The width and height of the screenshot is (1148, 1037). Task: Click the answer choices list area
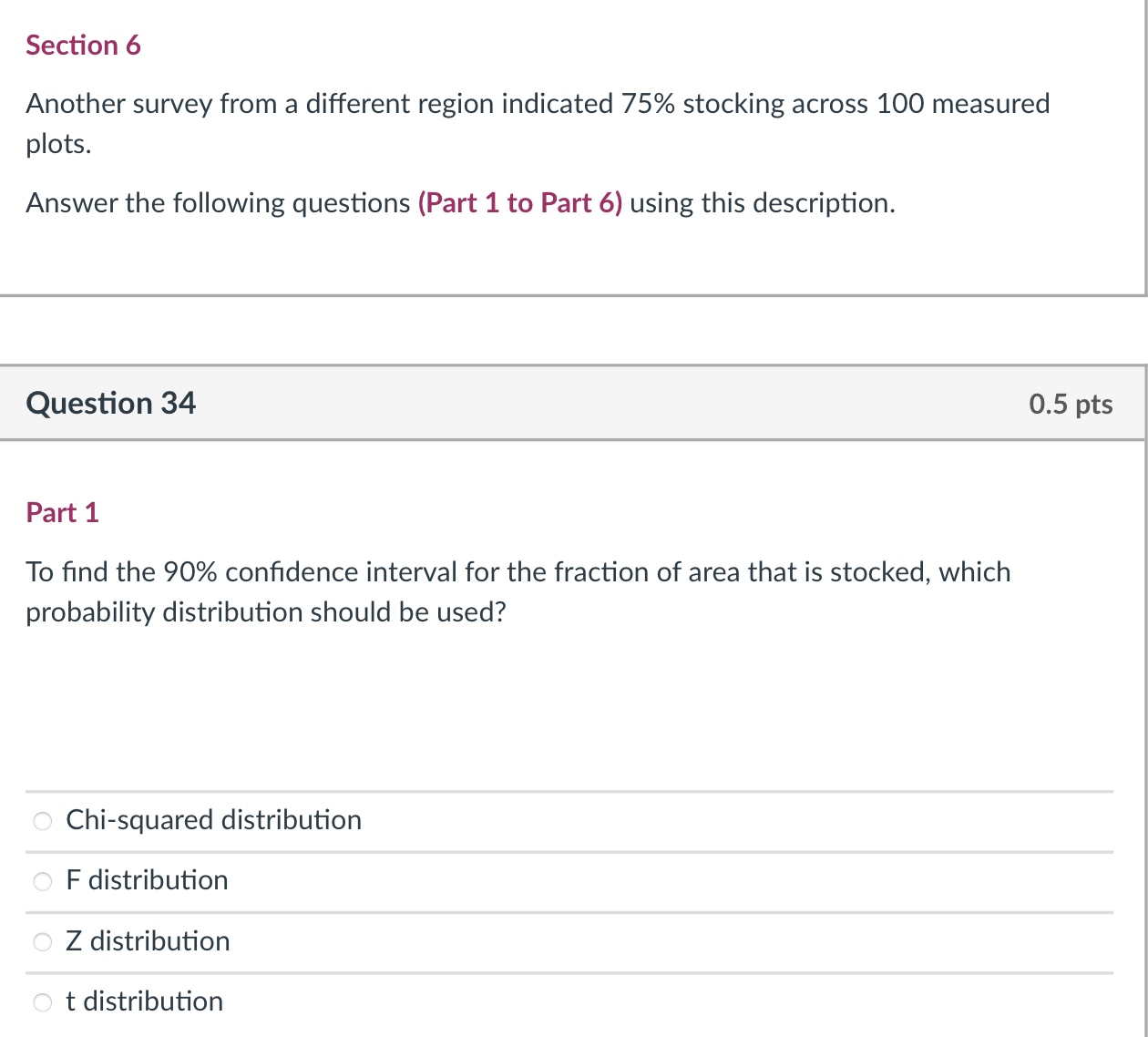(x=572, y=911)
